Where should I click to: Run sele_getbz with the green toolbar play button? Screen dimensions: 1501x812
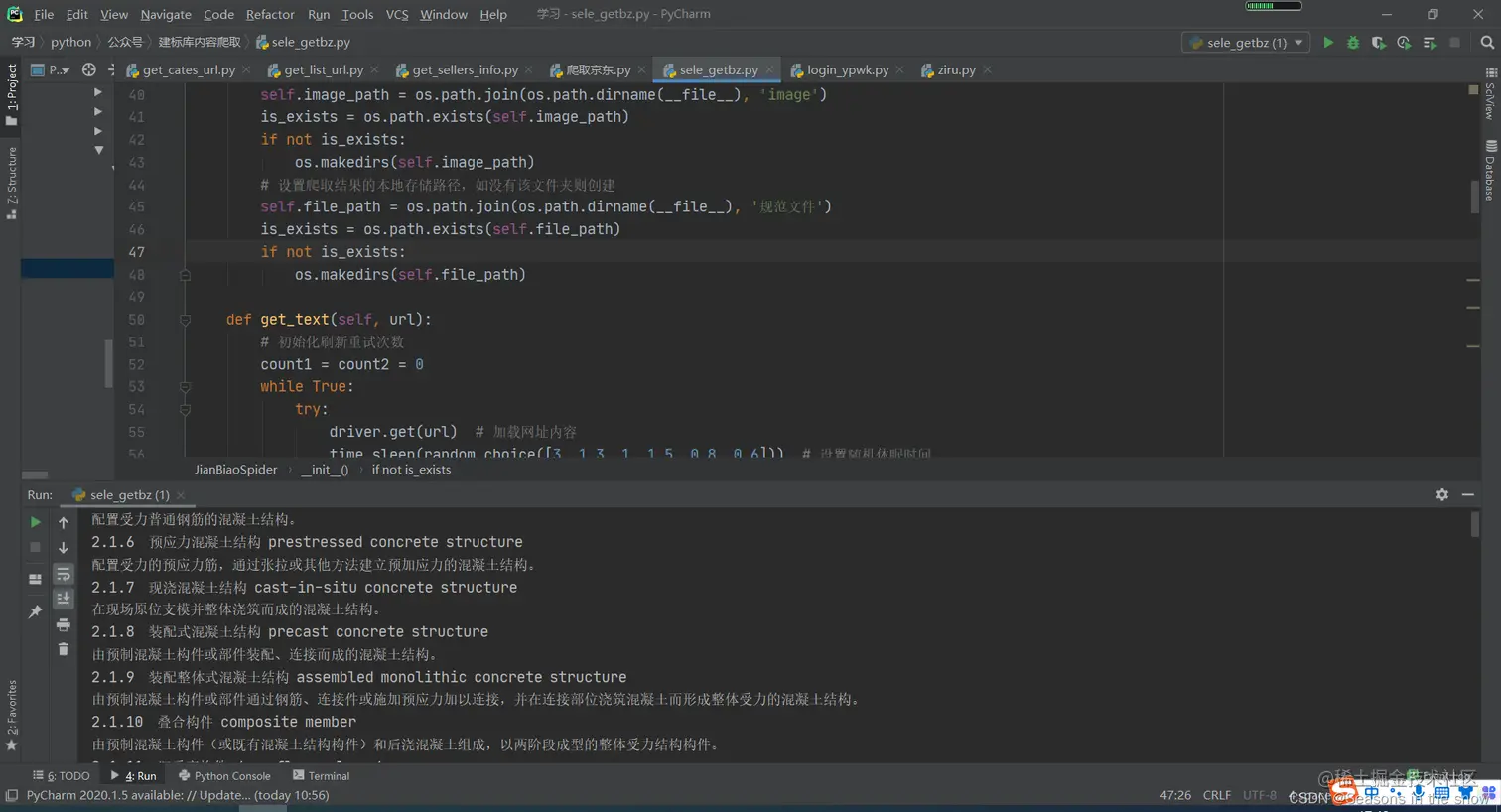tap(1328, 43)
